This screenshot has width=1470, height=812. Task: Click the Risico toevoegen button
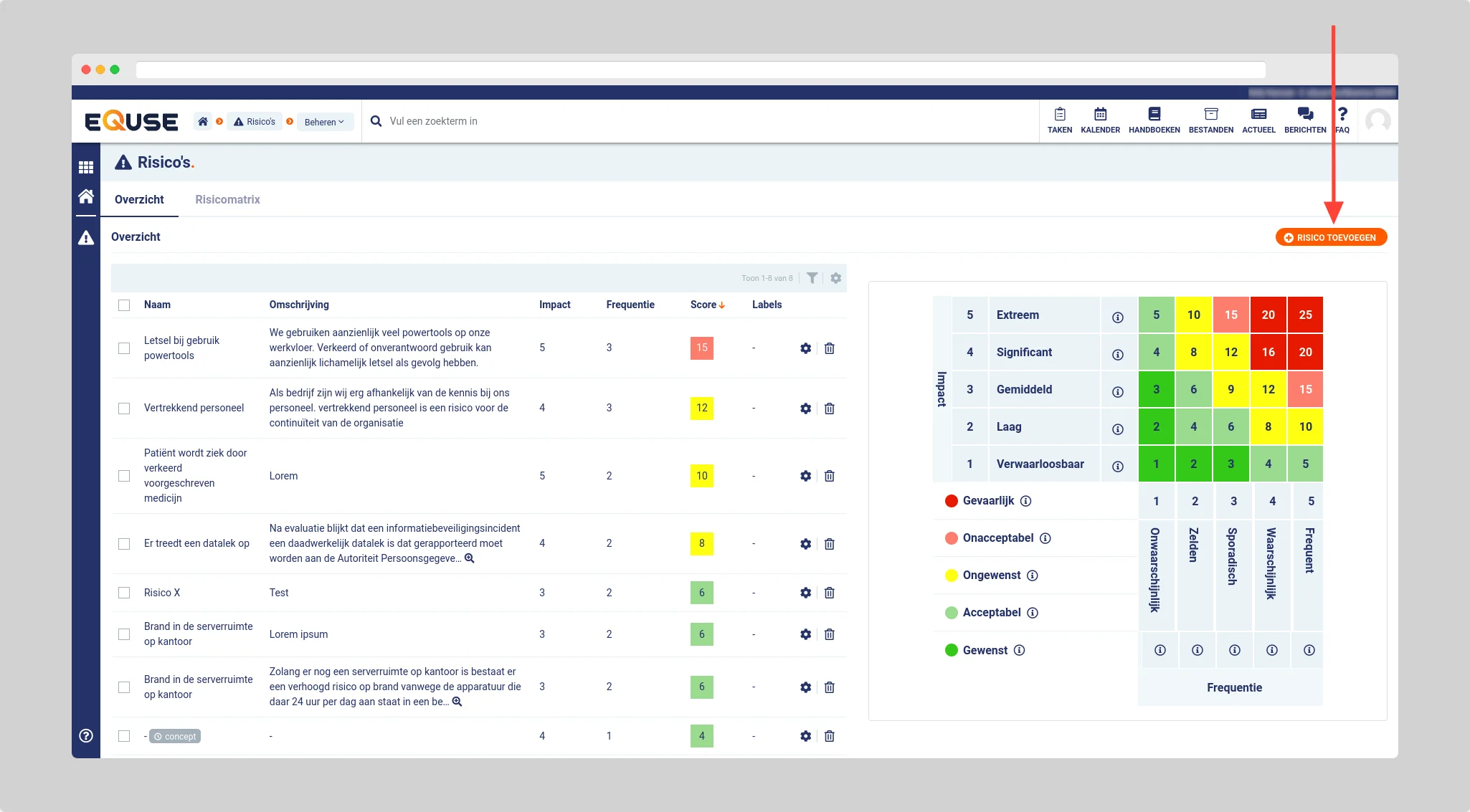1331,237
